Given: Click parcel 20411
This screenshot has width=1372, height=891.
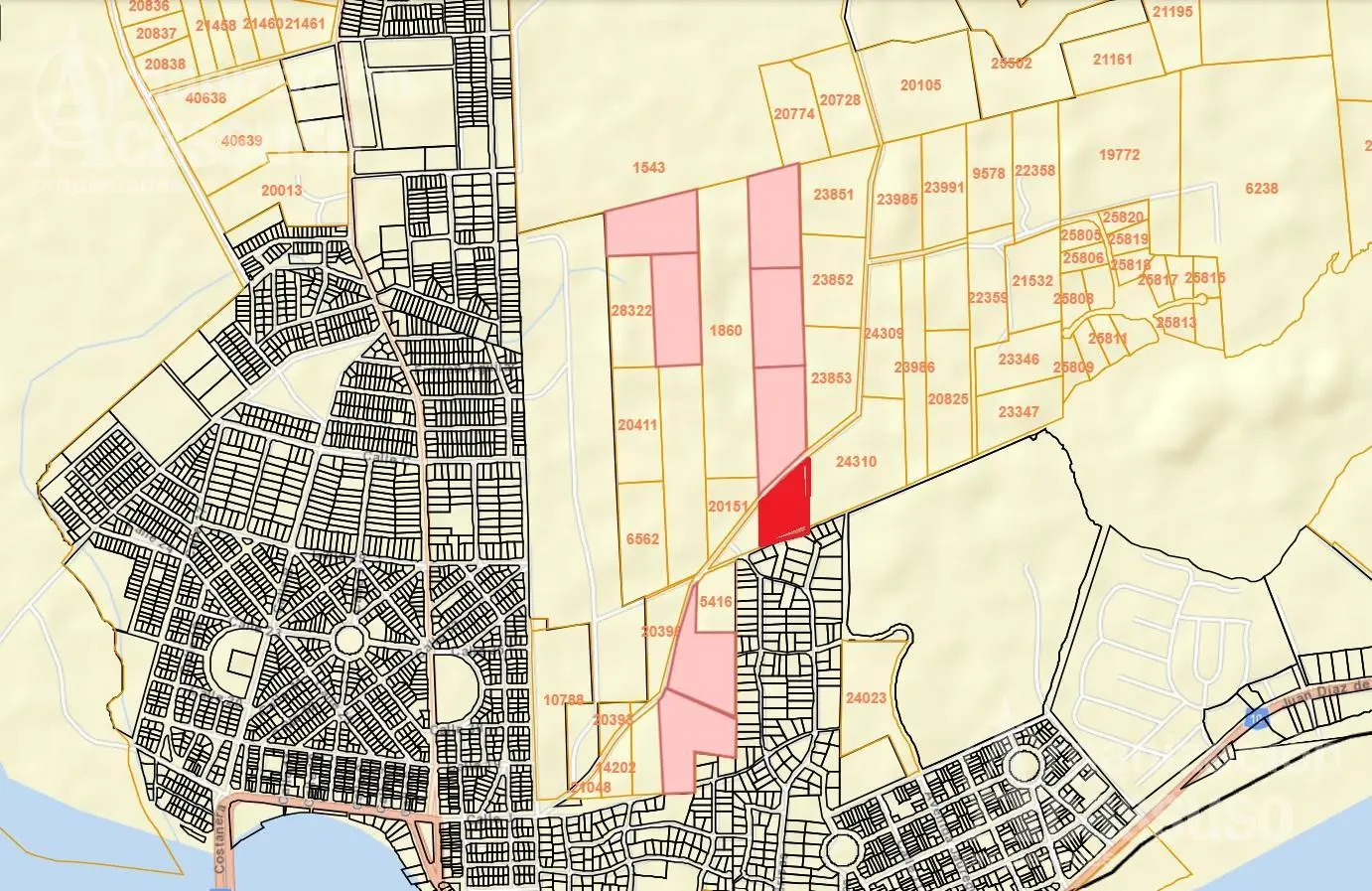Looking at the screenshot, I should [x=637, y=425].
